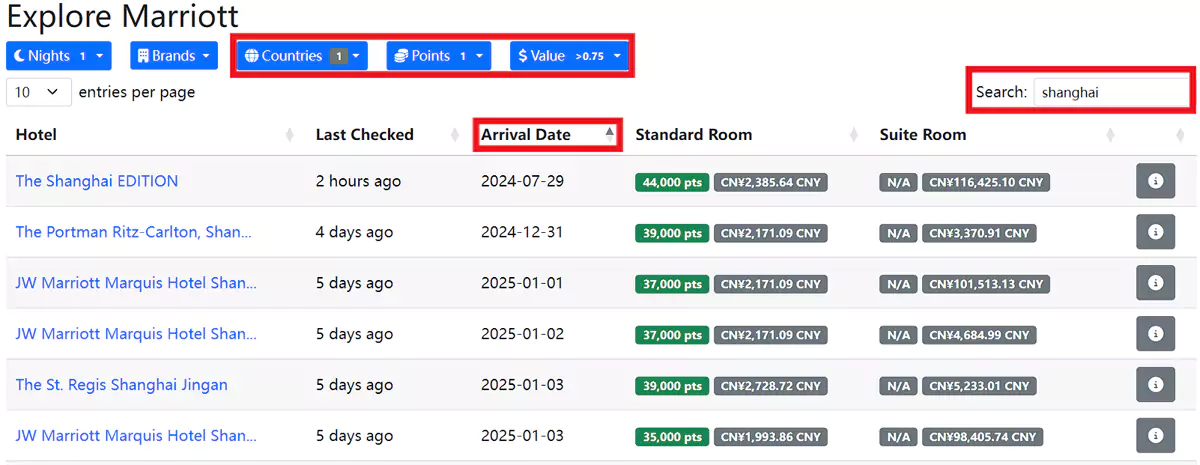
Task: Expand the Points filter dropdown
Action: click(438, 56)
